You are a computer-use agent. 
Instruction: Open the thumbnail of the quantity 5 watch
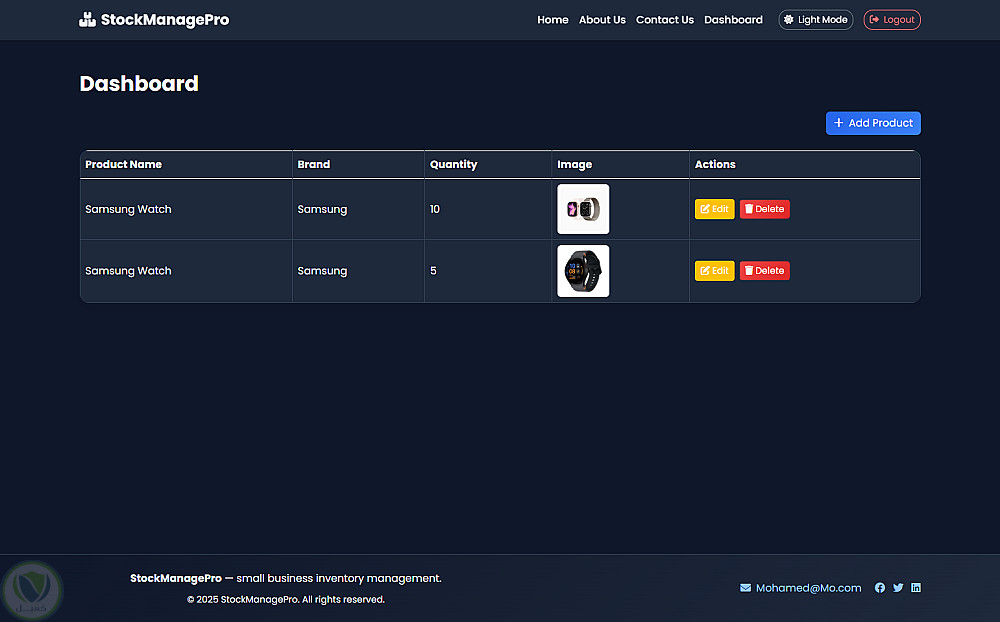click(x=583, y=271)
